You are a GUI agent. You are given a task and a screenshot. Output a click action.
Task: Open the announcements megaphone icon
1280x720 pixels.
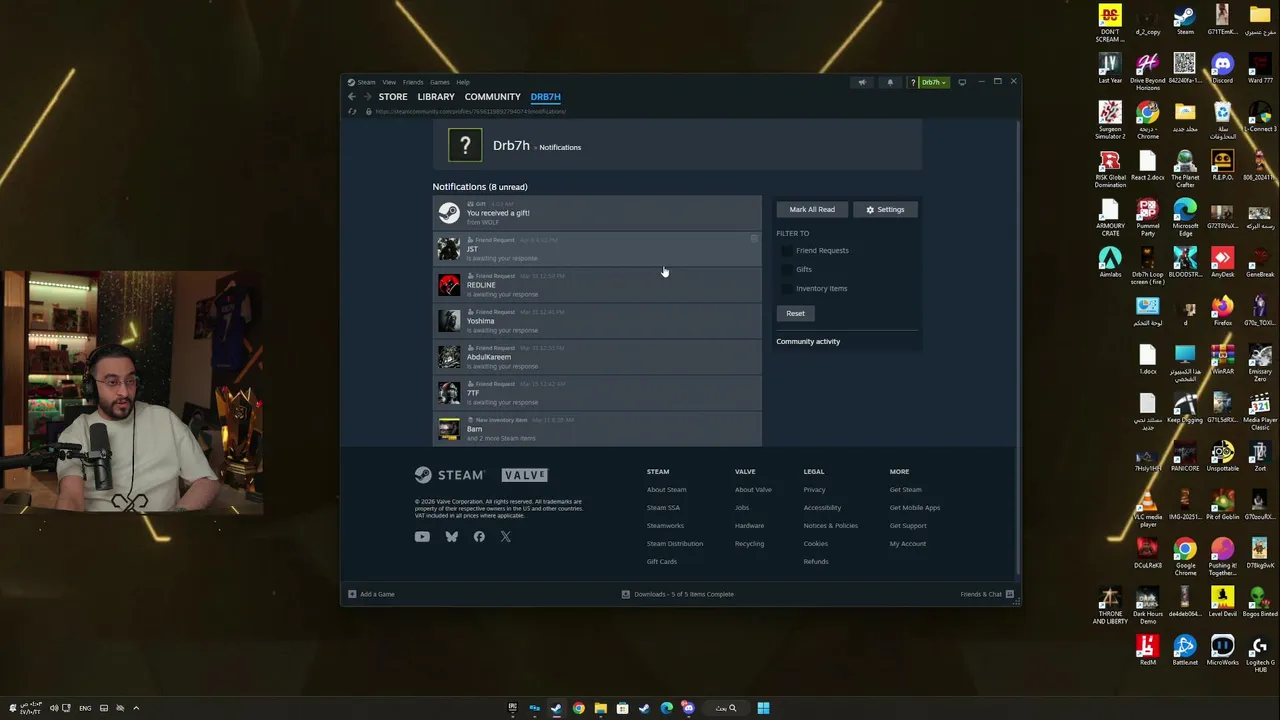click(862, 82)
